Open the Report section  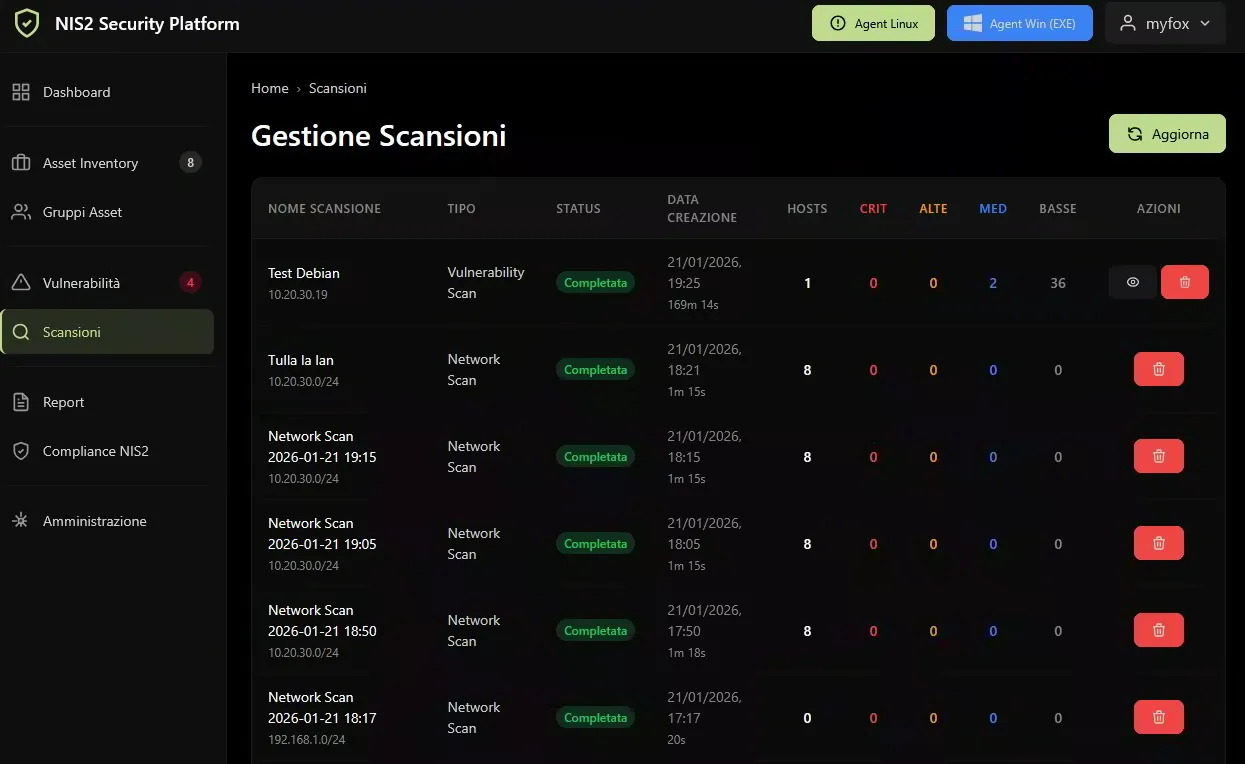point(63,402)
